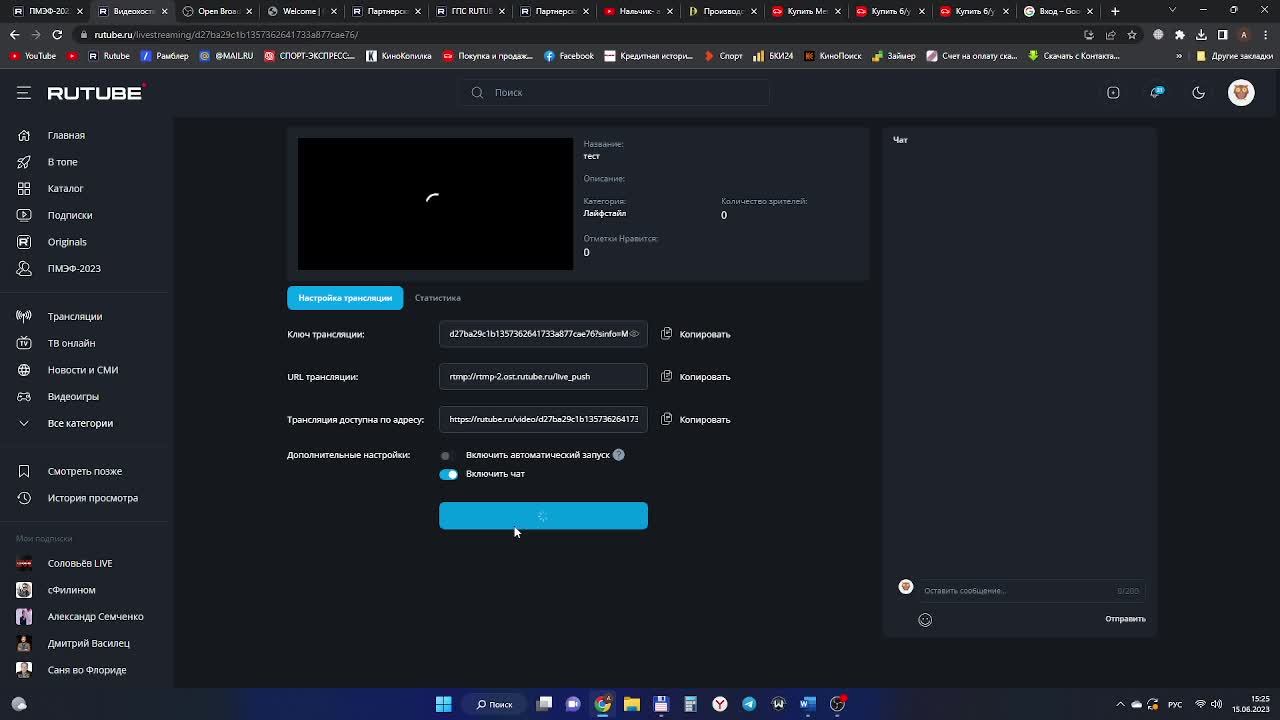Open Смотреть позже bookmark icon

point(24,471)
